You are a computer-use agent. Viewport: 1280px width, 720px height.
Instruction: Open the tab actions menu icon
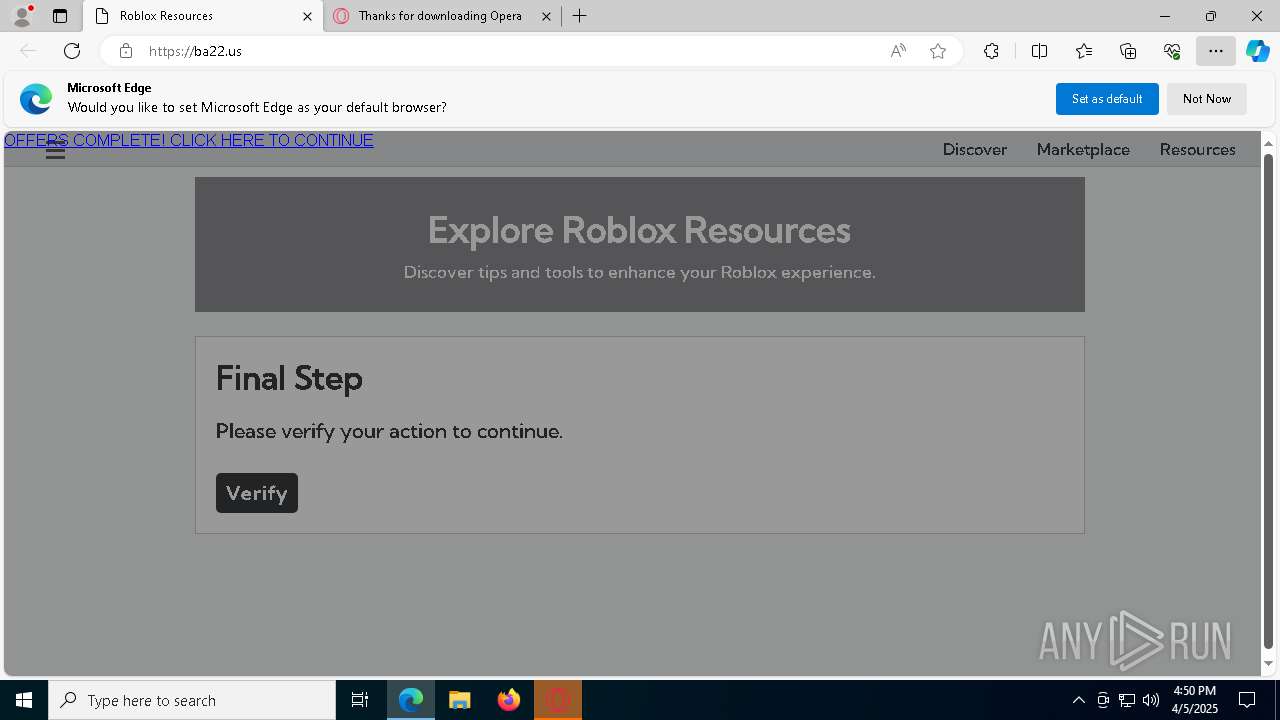(60, 16)
